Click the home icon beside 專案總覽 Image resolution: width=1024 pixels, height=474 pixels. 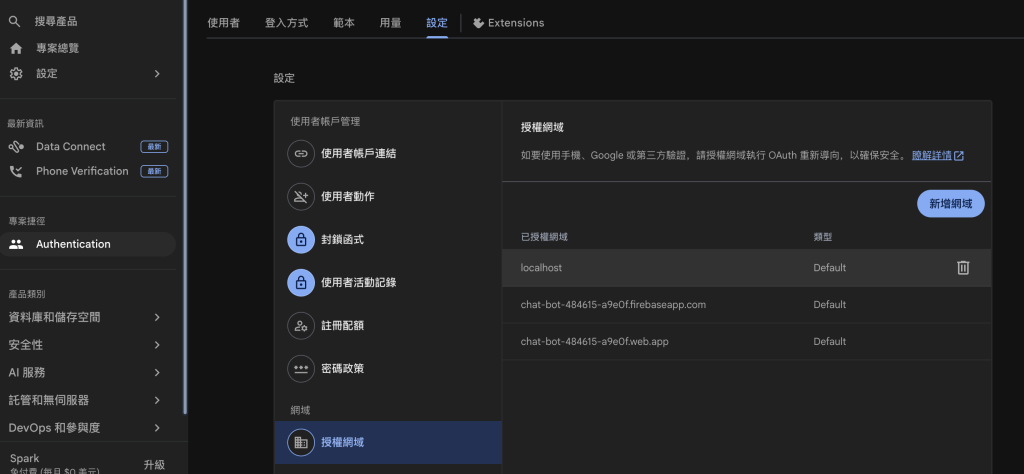[x=16, y=48]
